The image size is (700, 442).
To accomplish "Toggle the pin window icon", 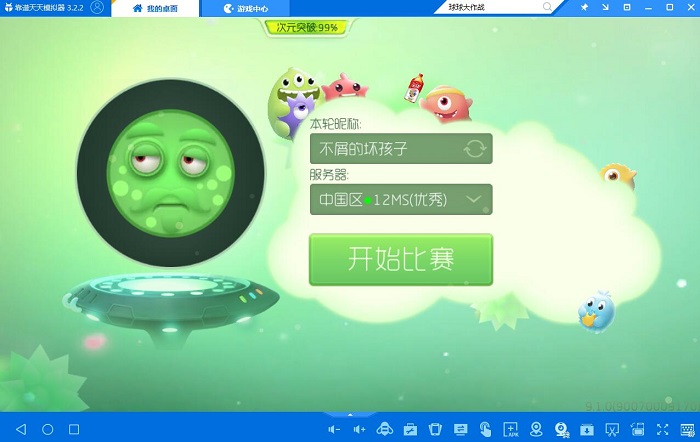I will coord(584,7).
